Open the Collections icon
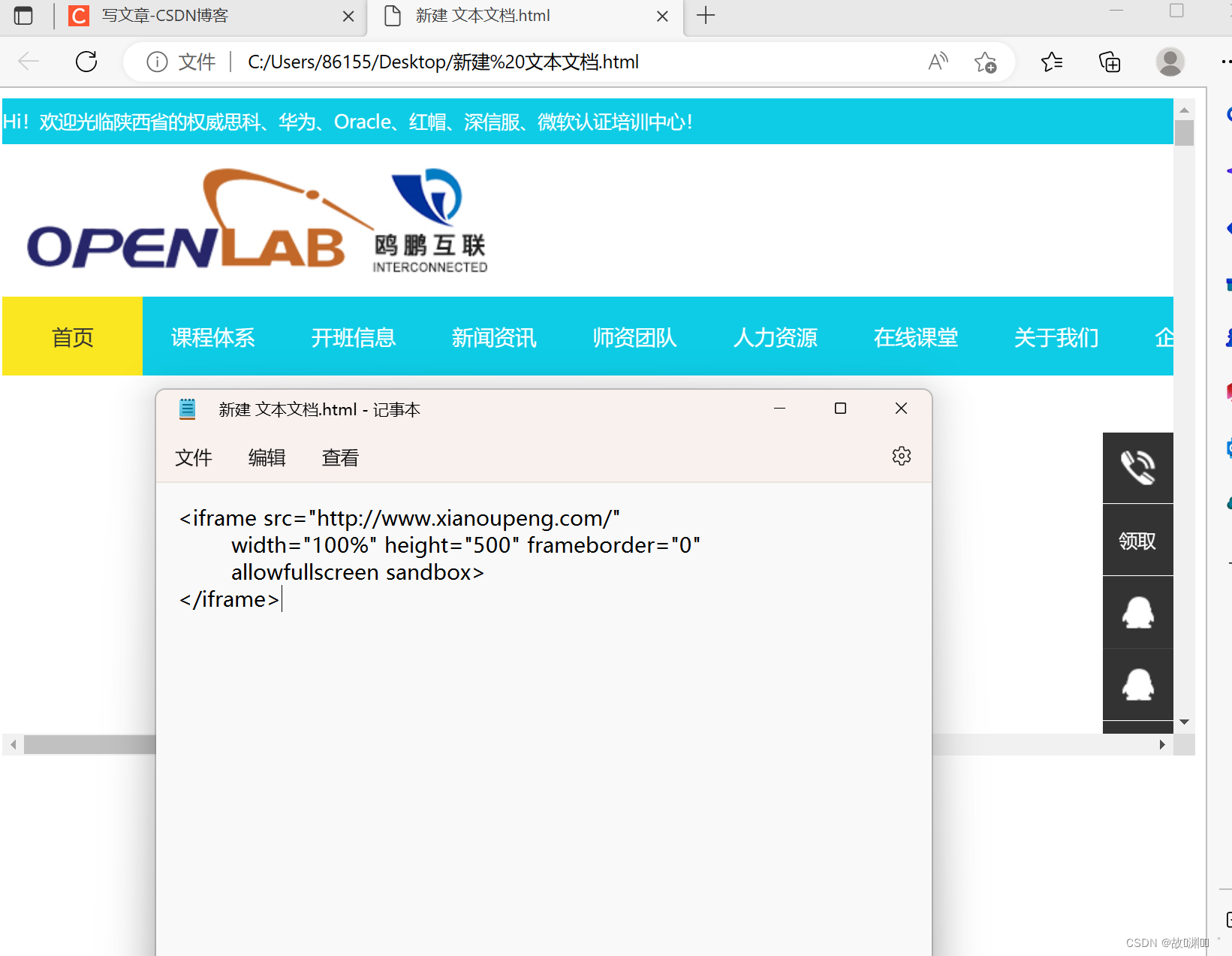 click(x=1110, y=62)
